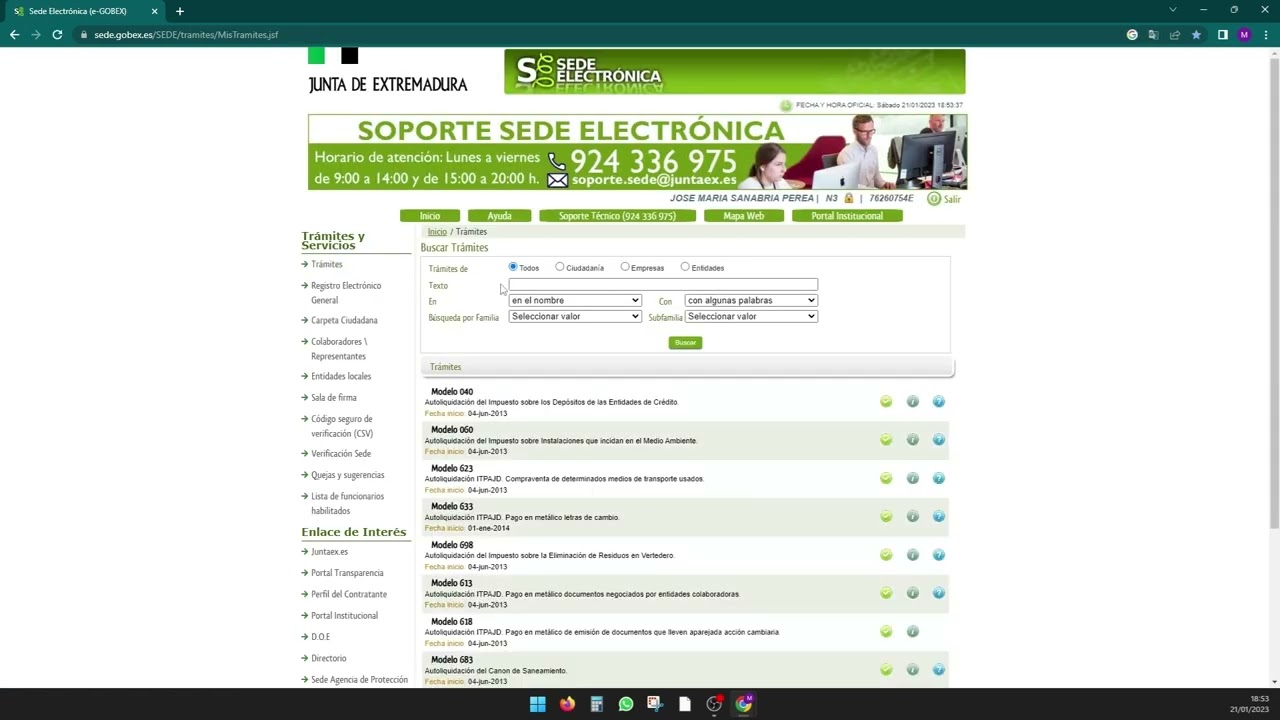Open the Subfamilia selector dropdown
The height and width of the screenshot is (720, 1280).
pyautogui.click(x=750, y=316)
